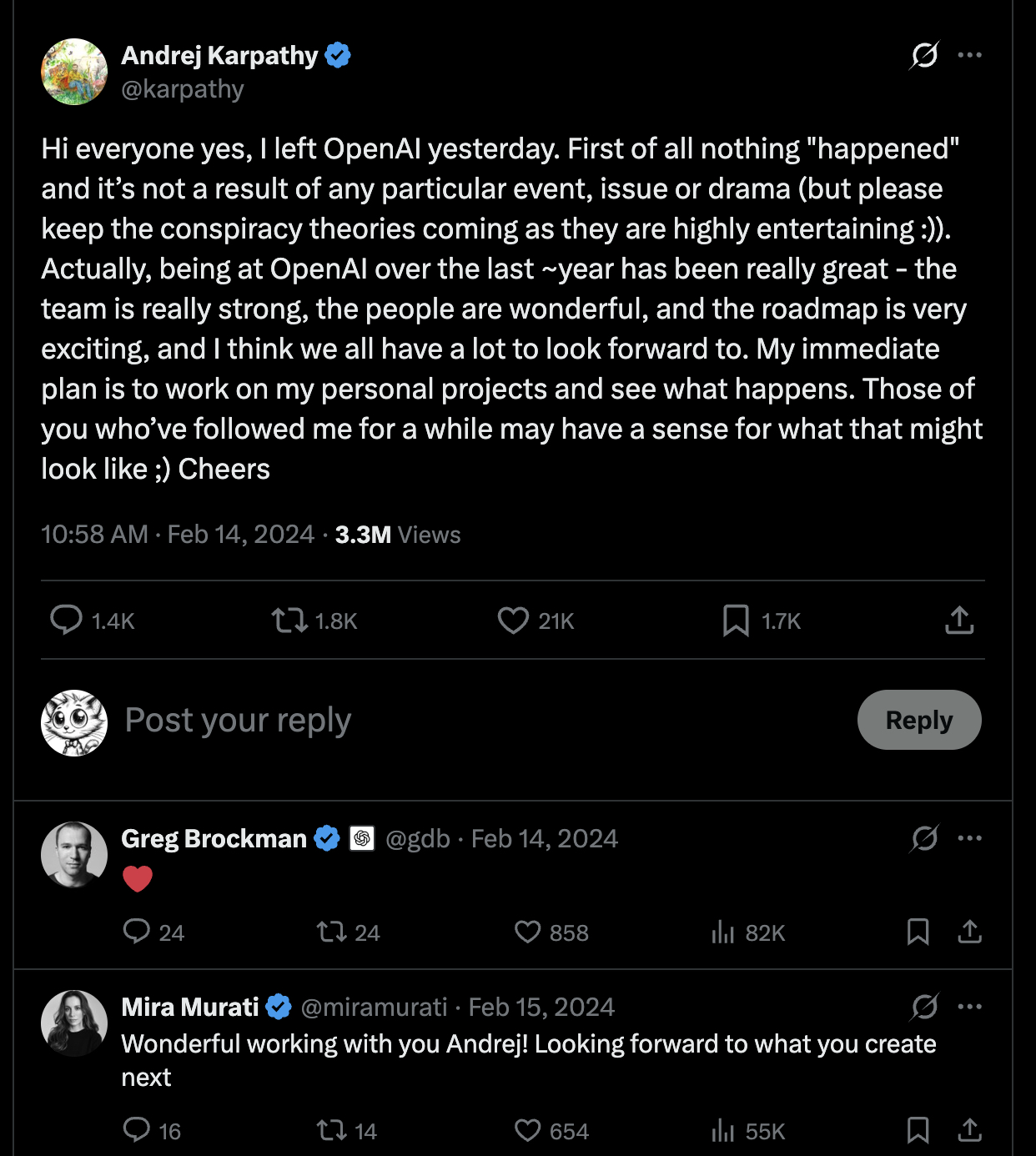Viewport: 1036px width, 1156px height.
Task: Like Greg Brockman's heart reply
Action: coord(527,932)
